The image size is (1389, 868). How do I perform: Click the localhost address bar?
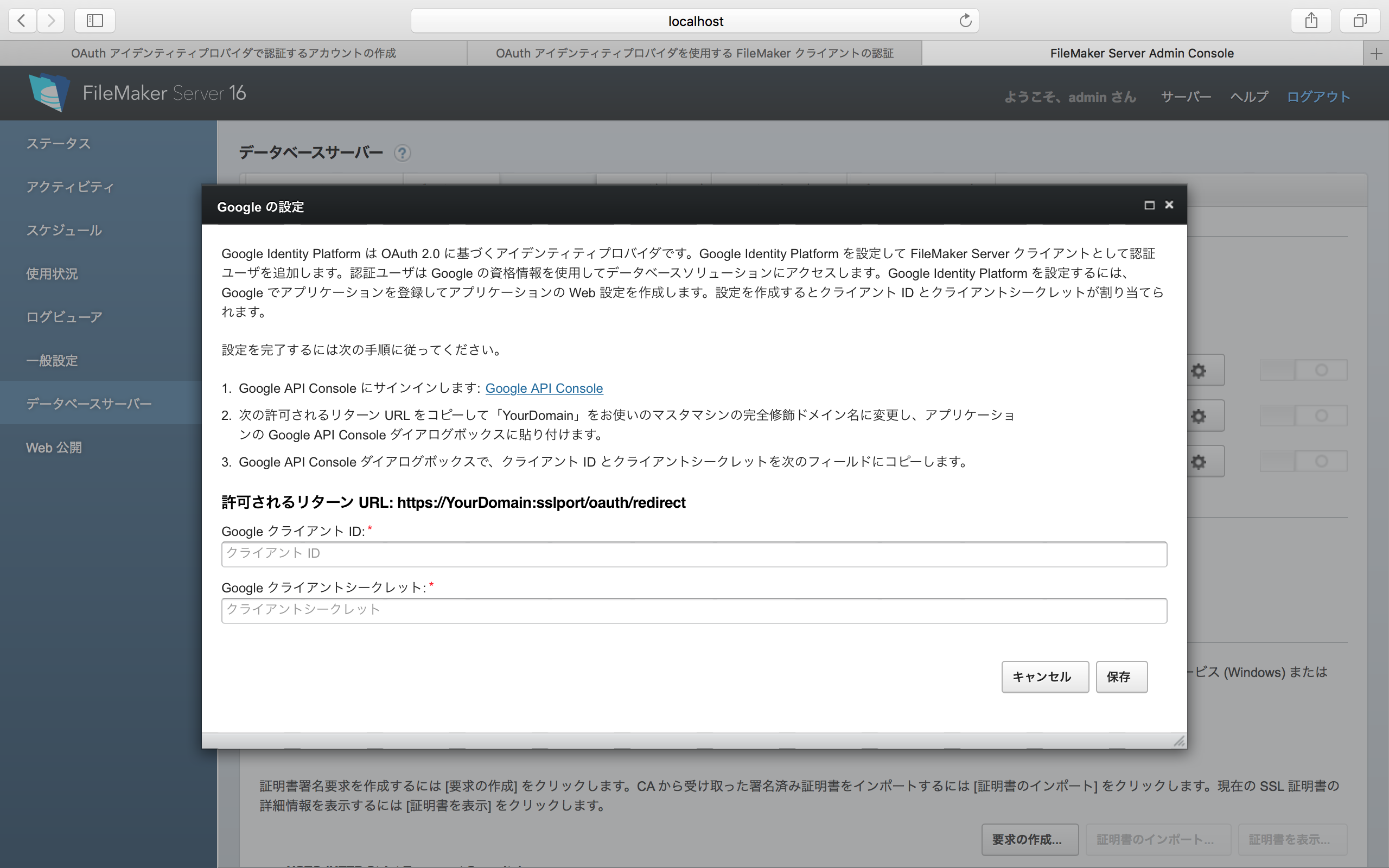pyautogui.click(x=694, y=21)
